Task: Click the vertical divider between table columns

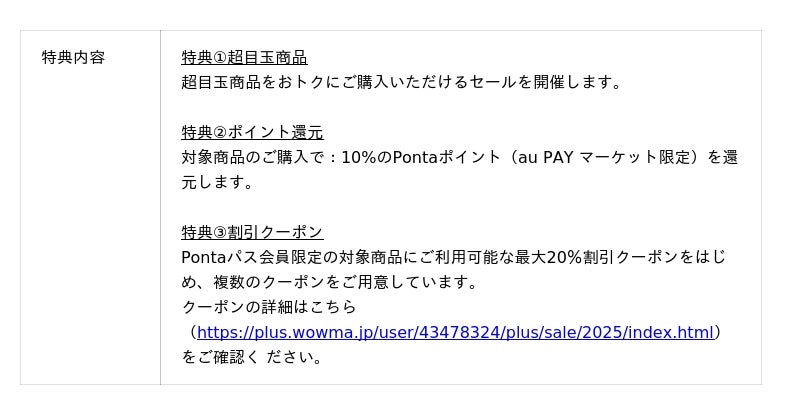Action: point(160,207)
